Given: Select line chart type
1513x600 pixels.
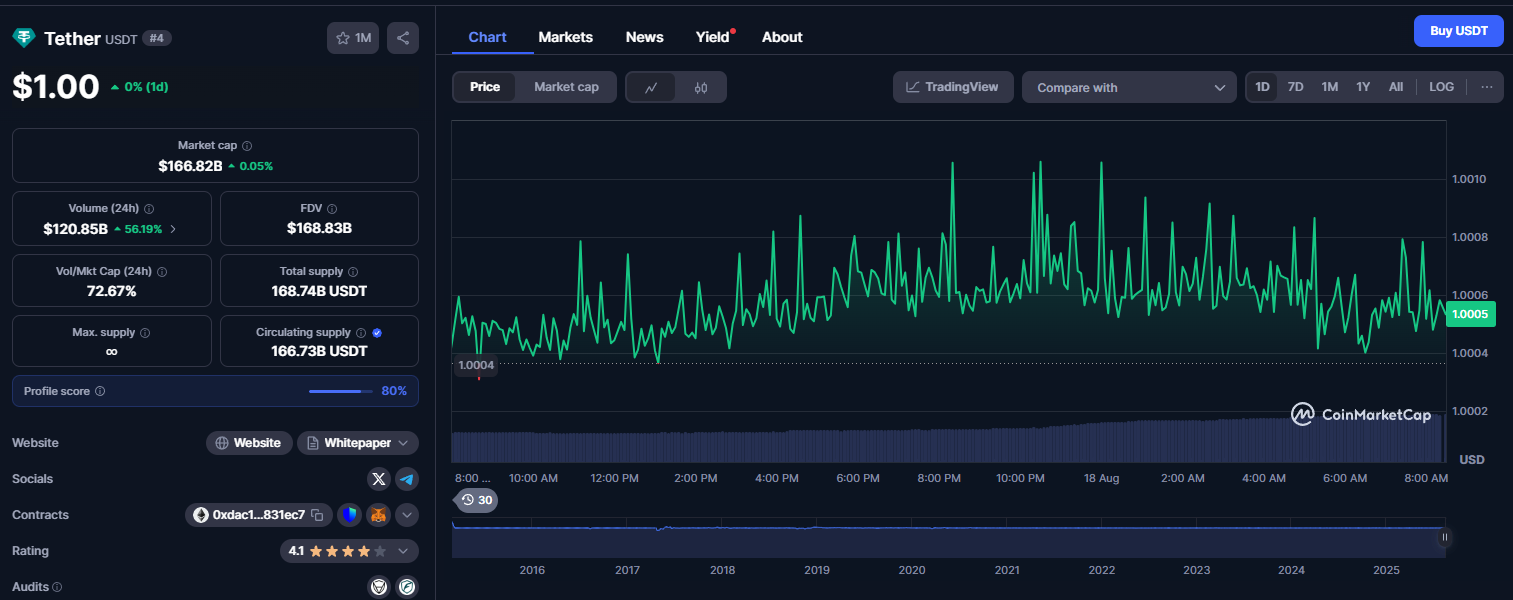Looking at the screenshot, I should (x=651, y=87).
